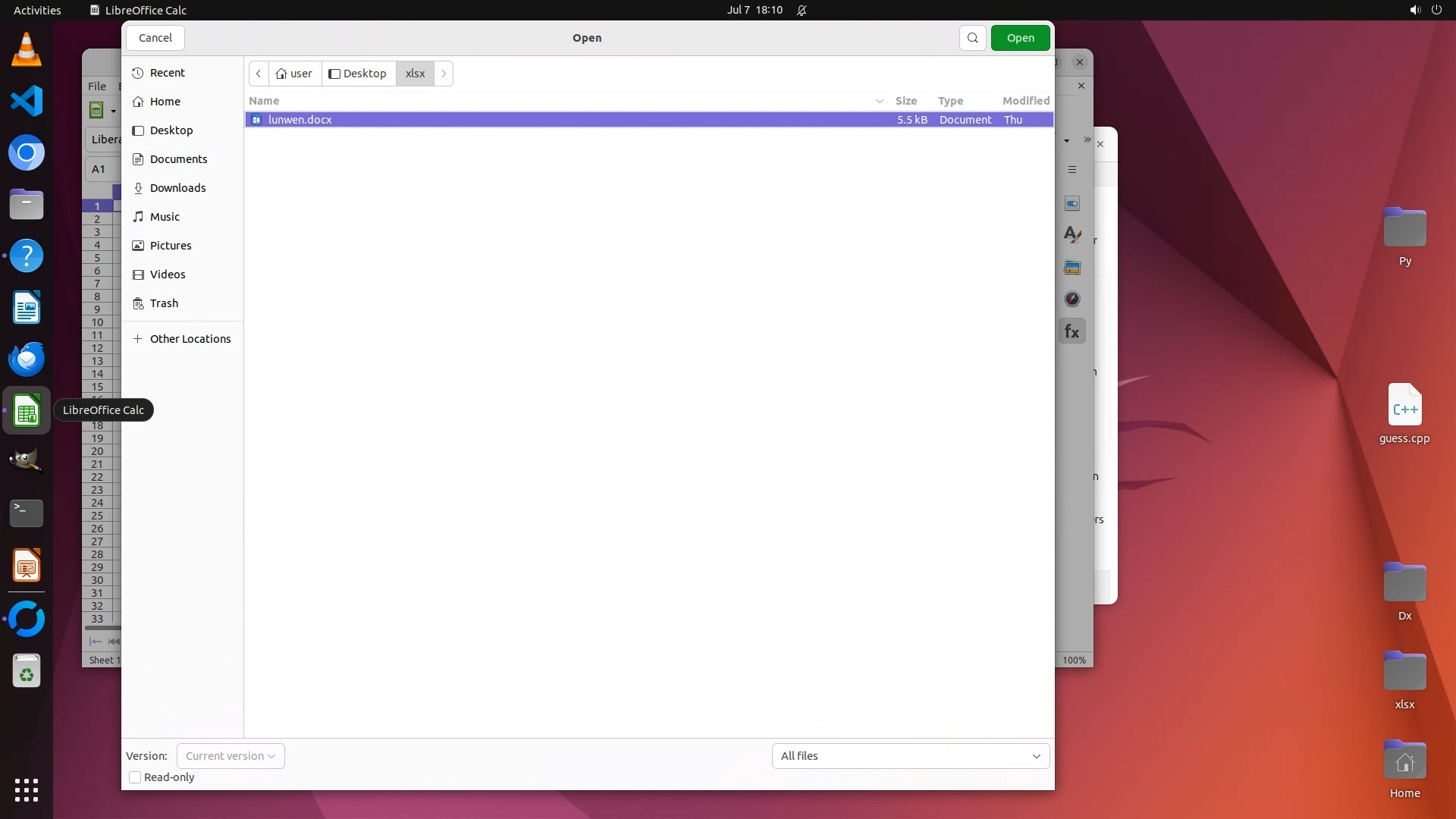The width and height of the screenshot is (1456, 819).
Task: Open the sidebar Navigator compass icon
Action: 1072,299
